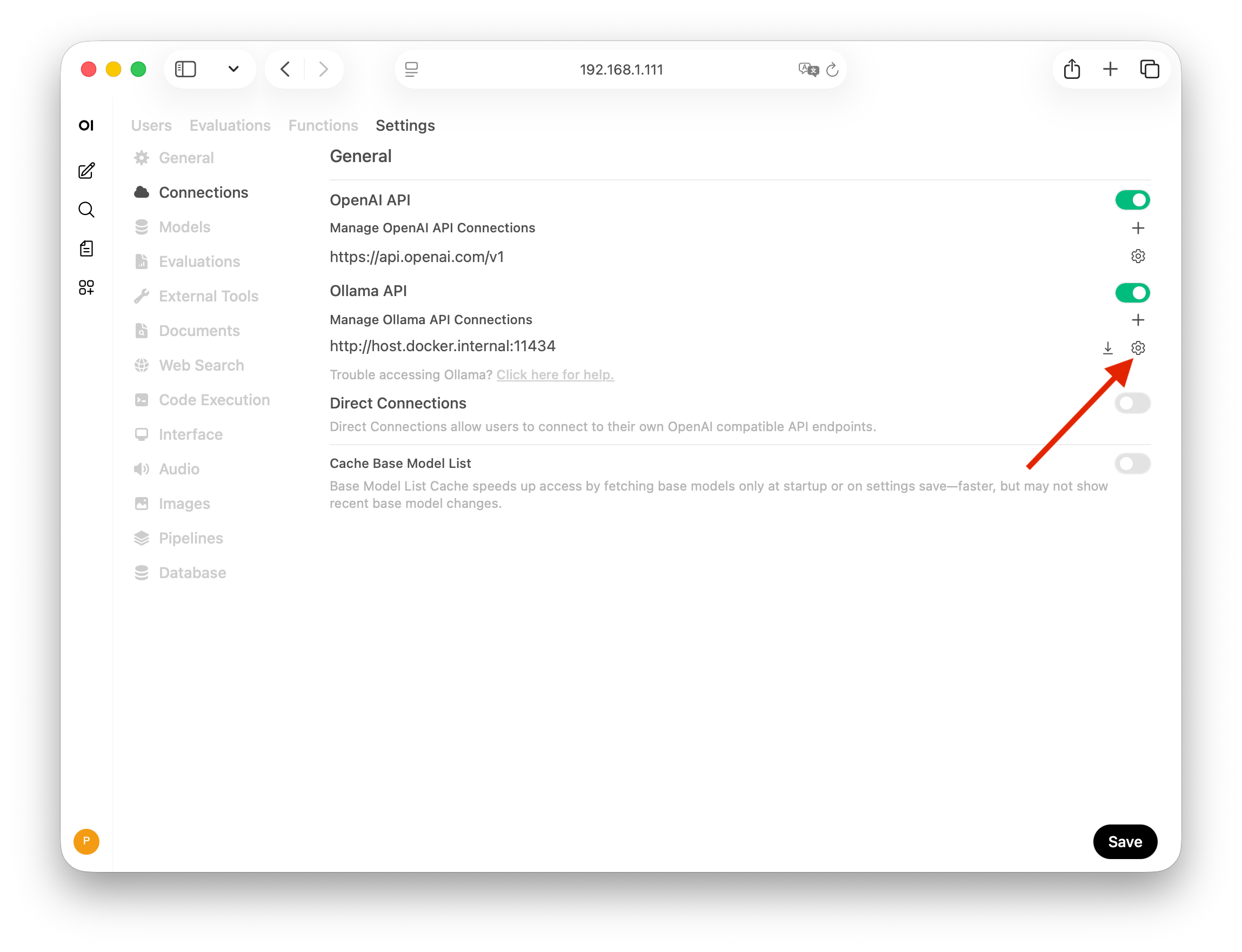1242x952 pixels.
Task: Select Models in the settings sidebar
Action: point(184,227)
